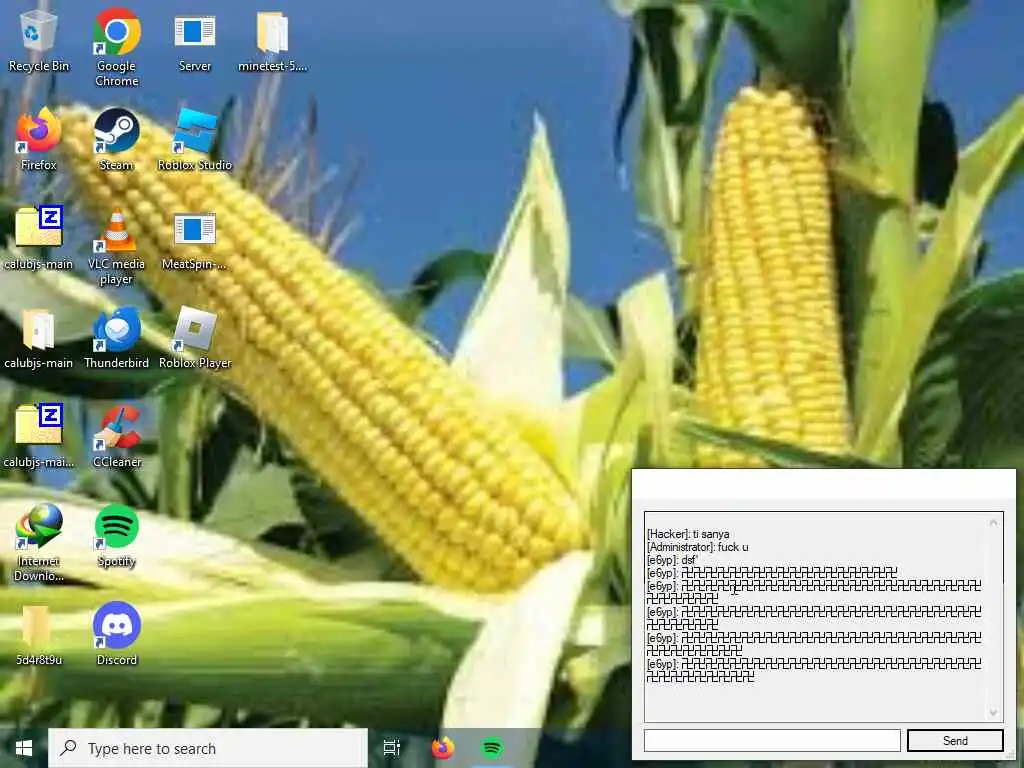Open the Windows Start menu
This screenshot has height=768, width=1024.
click(24, 748)
